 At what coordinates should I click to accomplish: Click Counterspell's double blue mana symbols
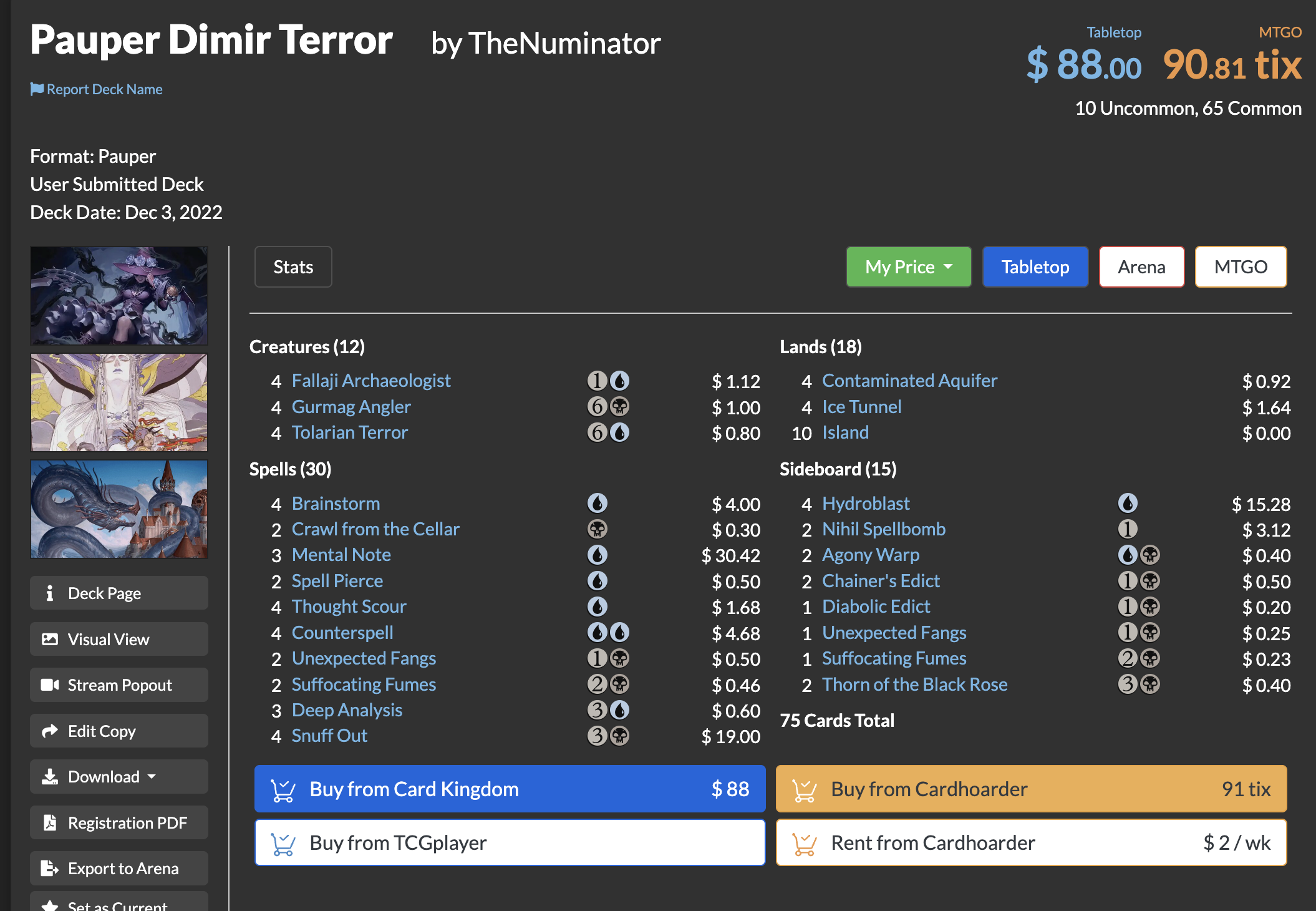tap(608, 633)
